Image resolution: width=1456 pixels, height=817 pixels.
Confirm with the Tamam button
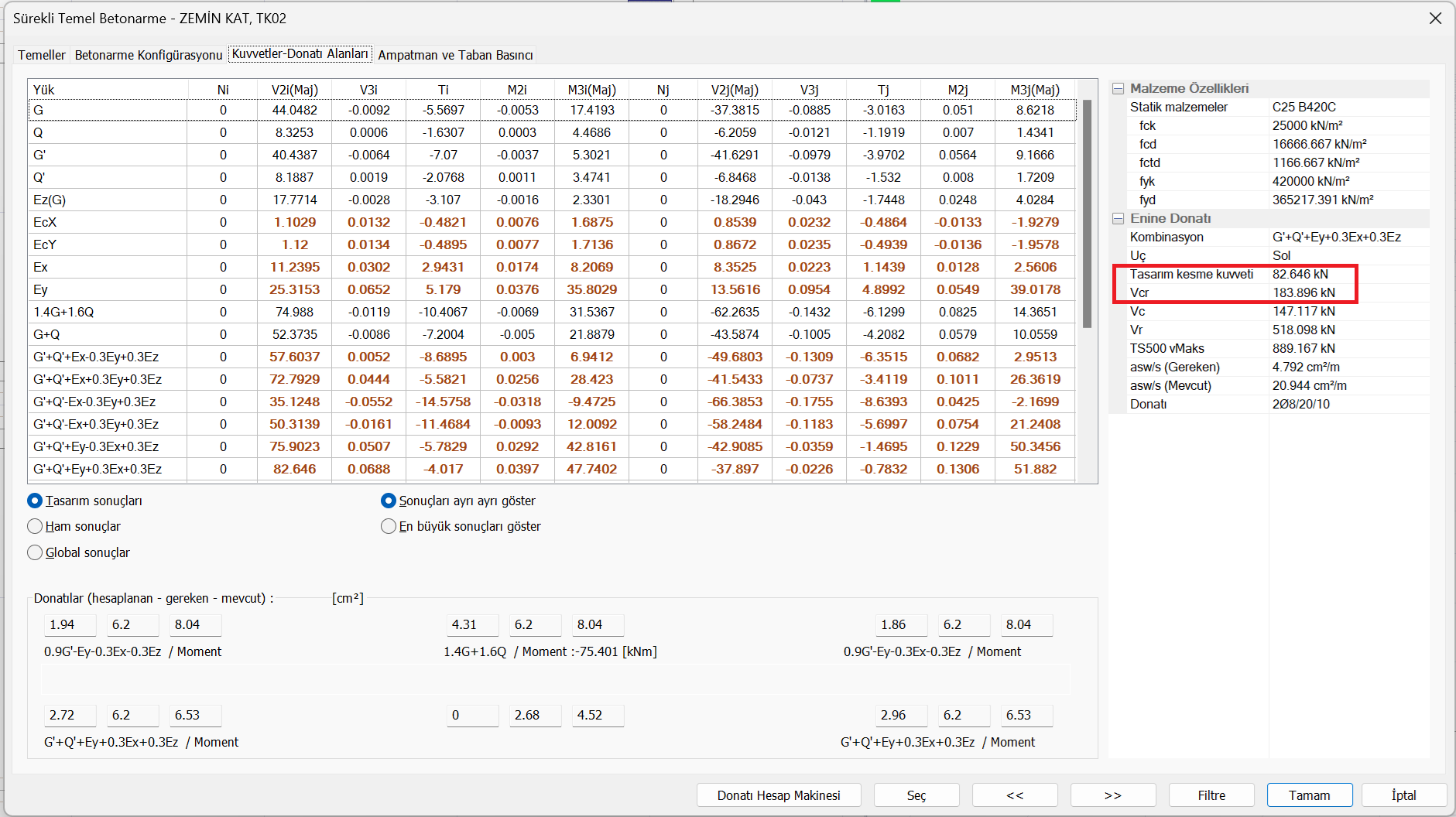[1310, 795]
